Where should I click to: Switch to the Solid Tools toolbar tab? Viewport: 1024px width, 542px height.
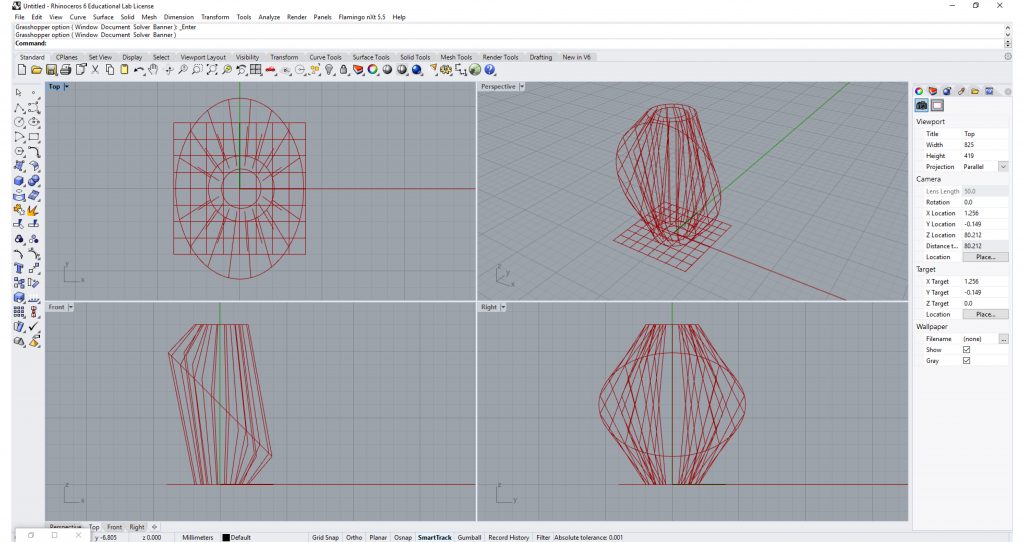415,57
